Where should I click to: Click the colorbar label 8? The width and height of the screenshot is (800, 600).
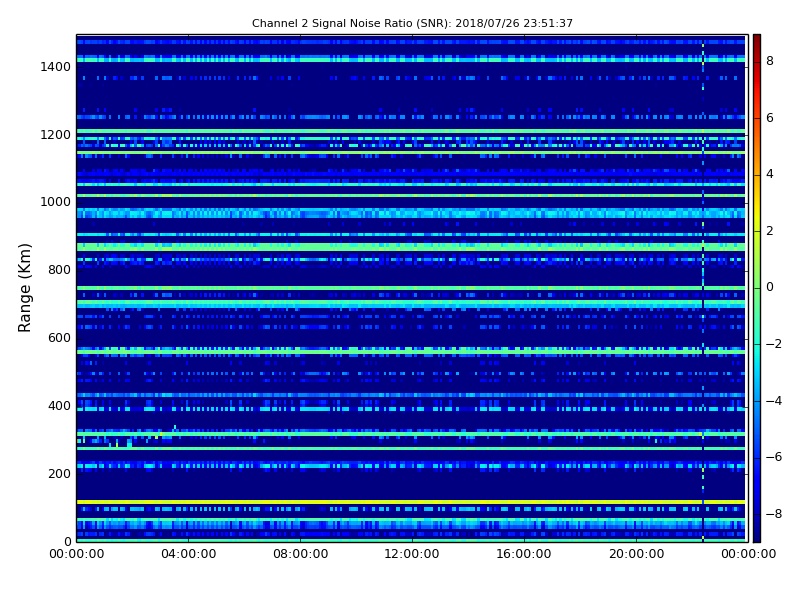pyautogui.click(x=770, y=61)
